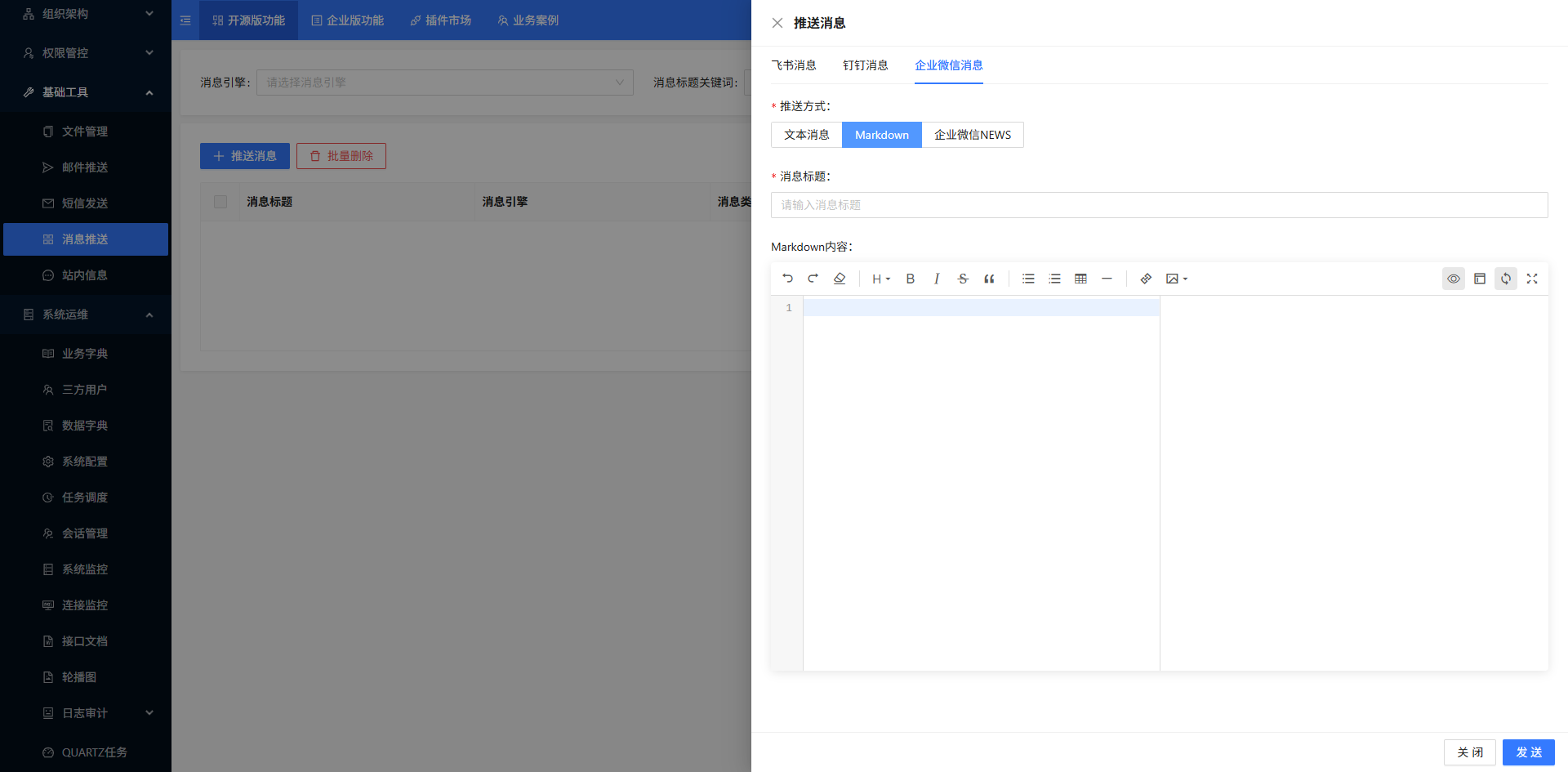Open 业务字典 in sidebar
Viewport: 1568px width, 772px height.
click(86, 354)
